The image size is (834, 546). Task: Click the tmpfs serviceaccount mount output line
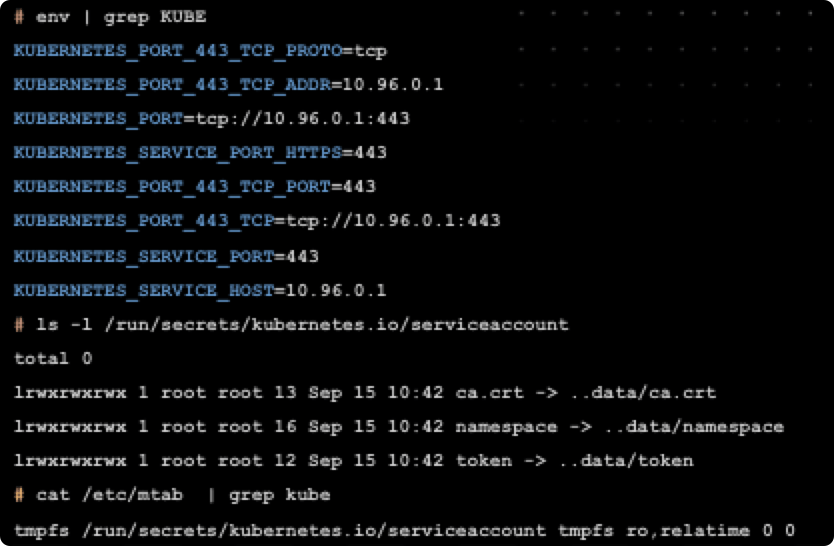click(404, 530)
